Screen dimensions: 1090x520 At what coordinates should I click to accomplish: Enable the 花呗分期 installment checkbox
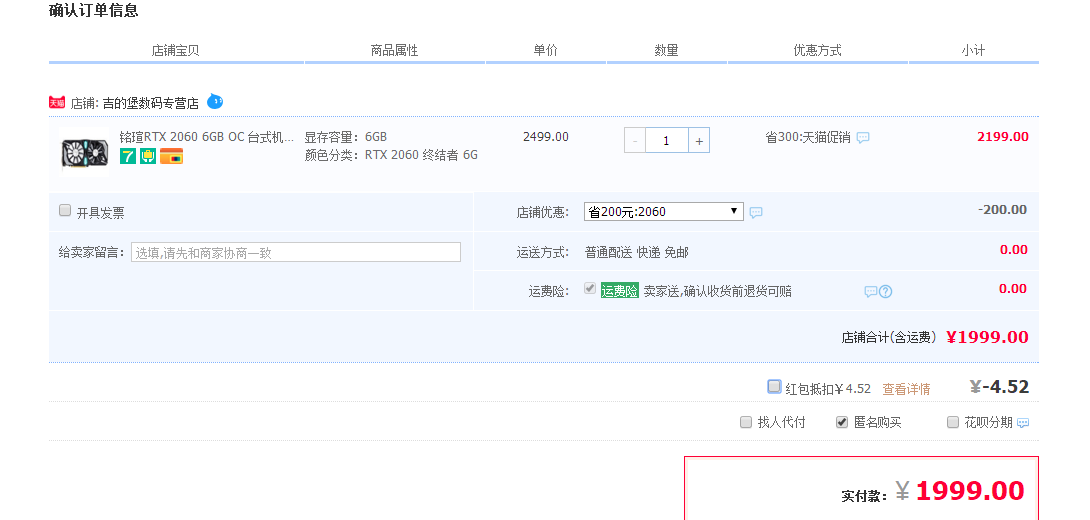953,421
